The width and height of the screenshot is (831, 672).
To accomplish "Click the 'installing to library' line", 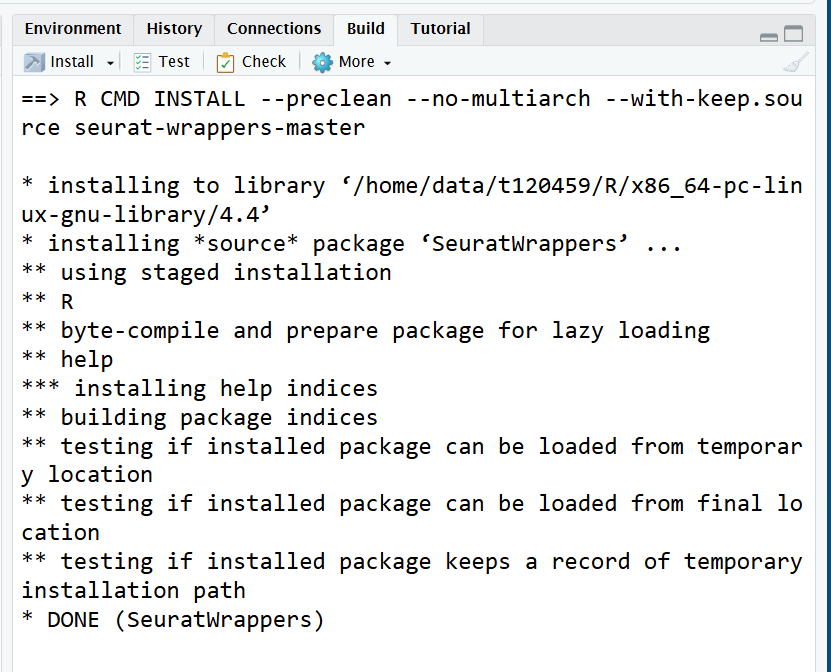I will pyautogui.click(x=412, y=185).
